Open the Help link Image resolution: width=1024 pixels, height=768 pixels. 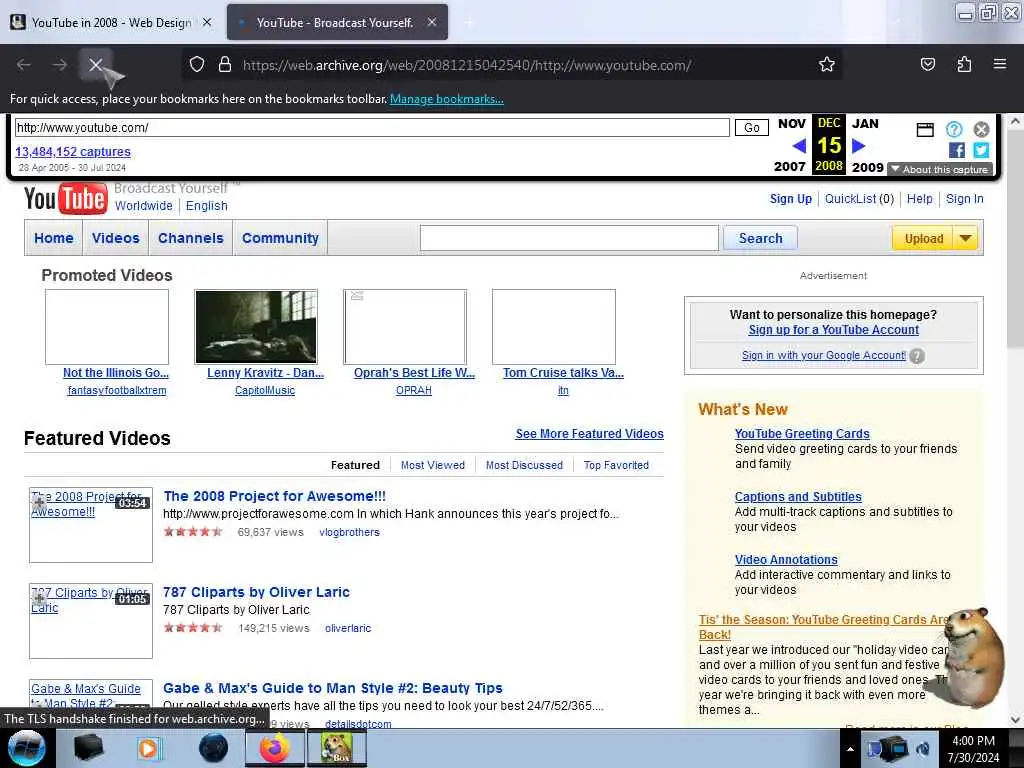click(x=920, y=199)
